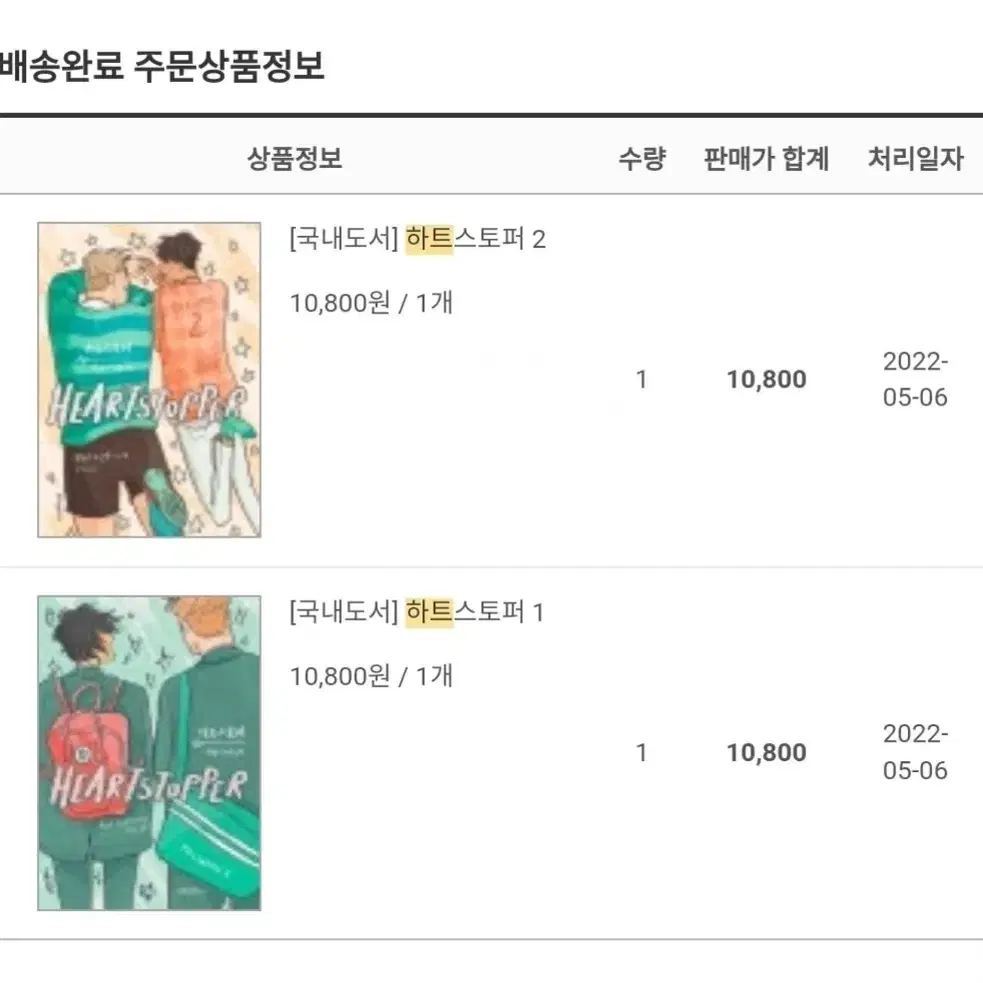
Task: Open the Heartstopper 2 book cover thumbnail
Action: 149,379
